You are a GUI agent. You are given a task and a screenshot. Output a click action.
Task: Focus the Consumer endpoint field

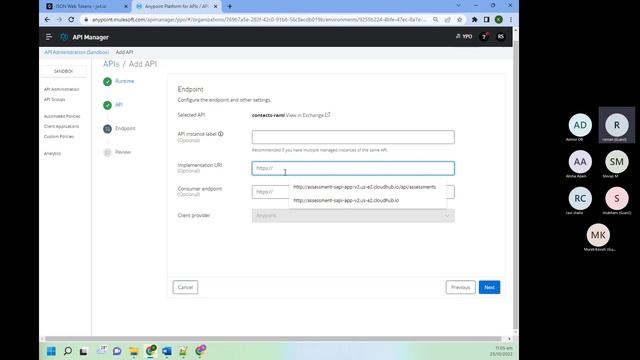[353, 192]
